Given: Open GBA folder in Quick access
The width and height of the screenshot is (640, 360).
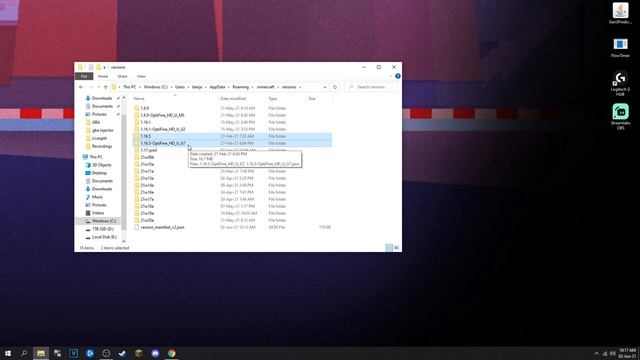Looking at the screenshot, I should [96, 122].
